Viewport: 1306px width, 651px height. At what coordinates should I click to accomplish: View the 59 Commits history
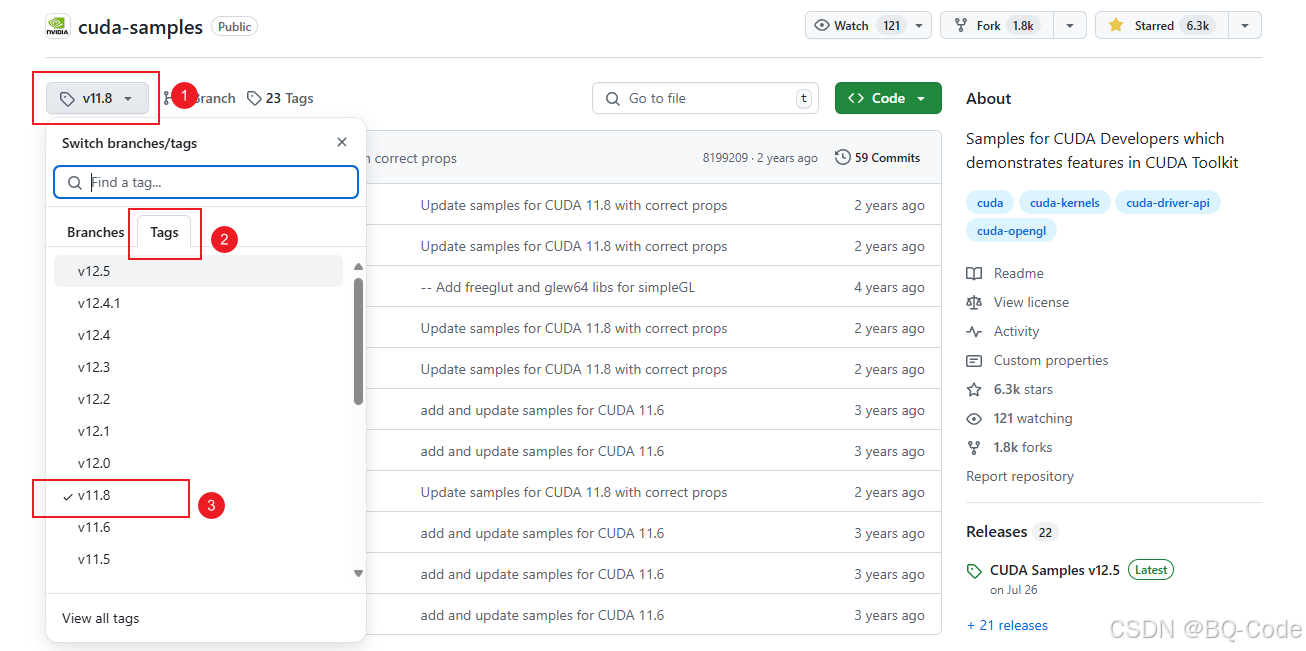click(877, 158)
